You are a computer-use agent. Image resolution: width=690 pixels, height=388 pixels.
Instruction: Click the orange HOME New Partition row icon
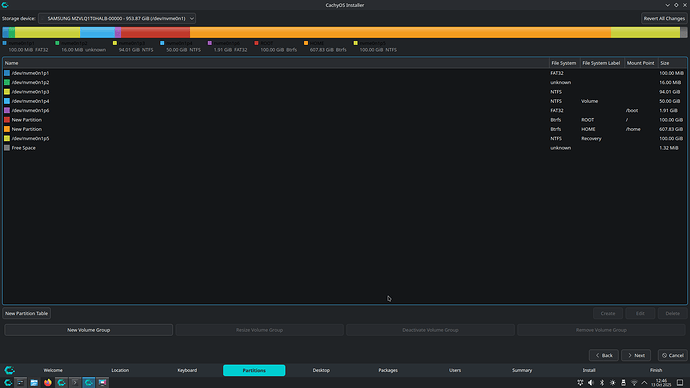click(7, 129)
